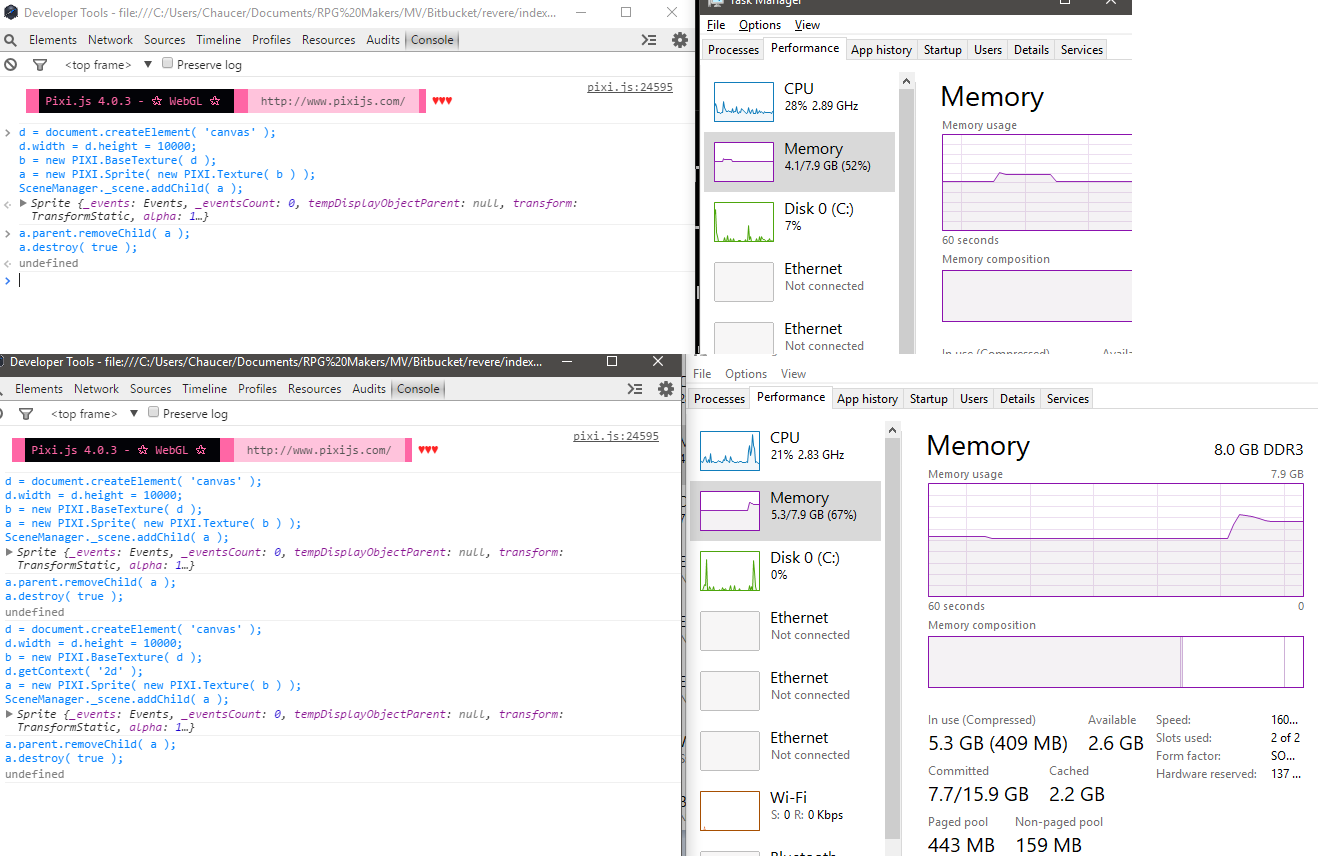Click the filter funnel icon in lower DevTools
This screenshot has height=856, width=1330.
(x=26, y=414)
